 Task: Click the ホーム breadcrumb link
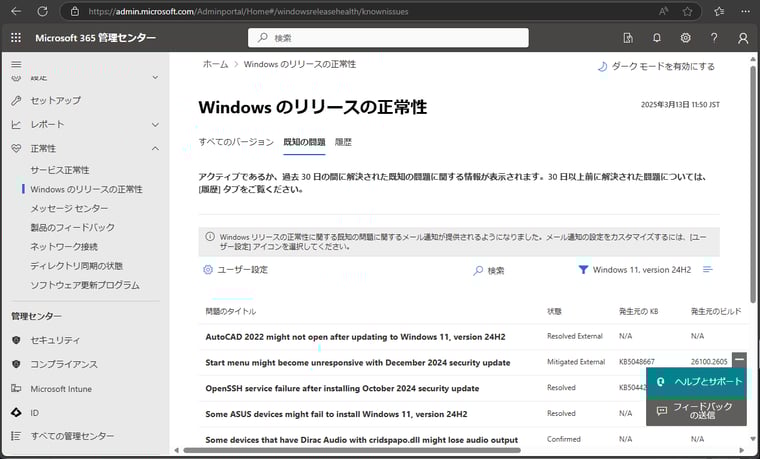(215, 64)
